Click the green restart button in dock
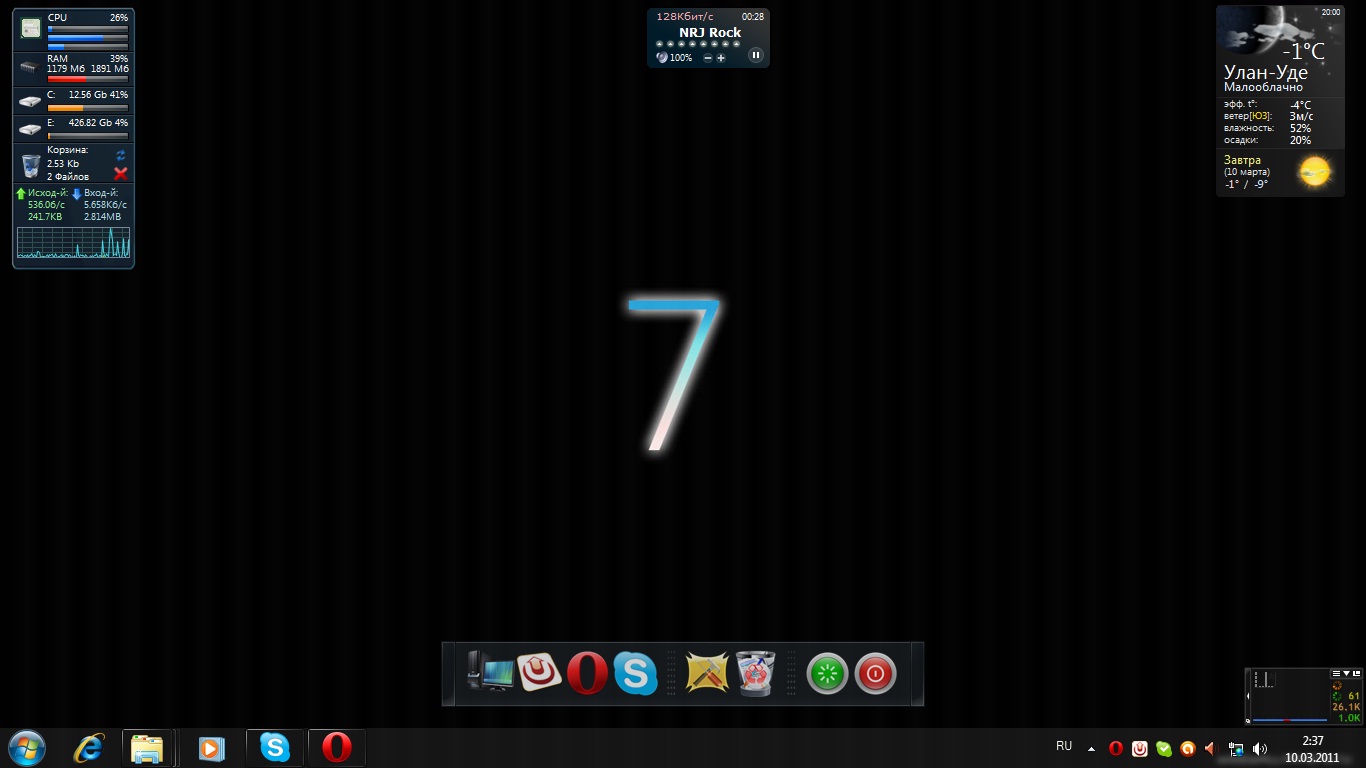This screenshot has width=1366, height=768. point(827,674)
